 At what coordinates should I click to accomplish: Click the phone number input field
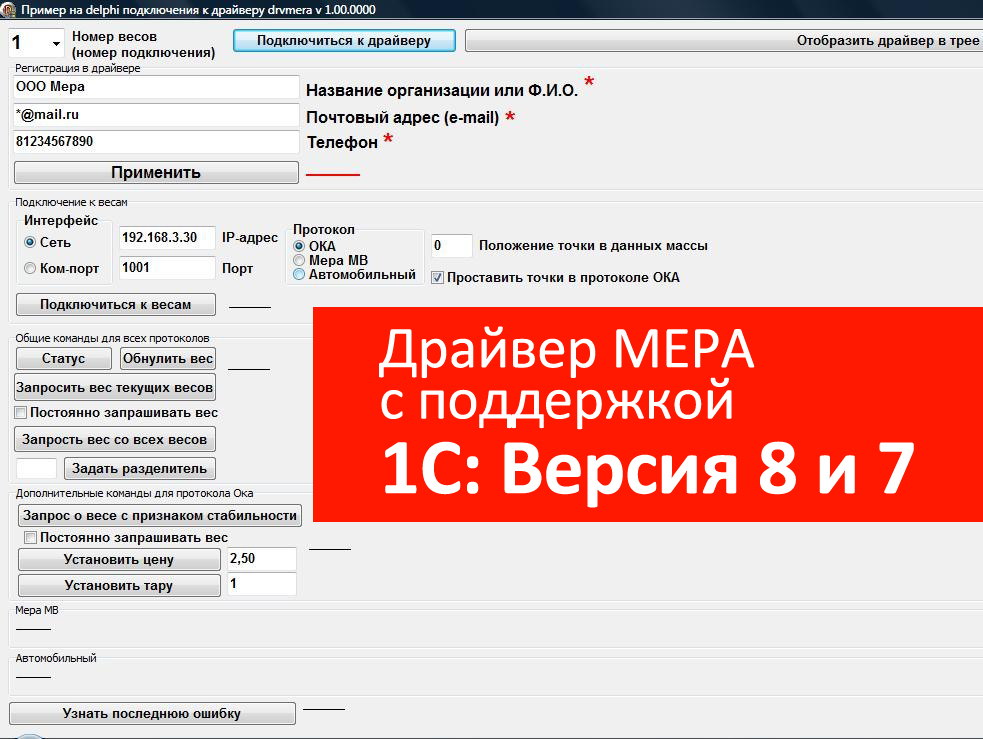coord(157,142)
